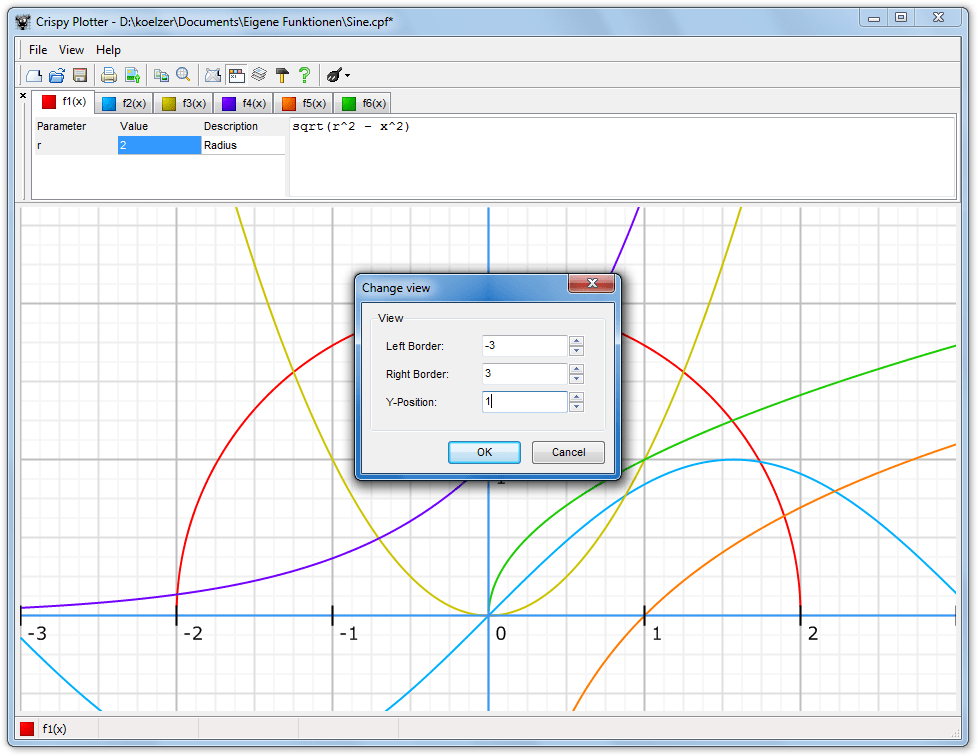Toggle the coordinate cross toolbar icon
The image size is (978, 756).
[x=213, y=75]
